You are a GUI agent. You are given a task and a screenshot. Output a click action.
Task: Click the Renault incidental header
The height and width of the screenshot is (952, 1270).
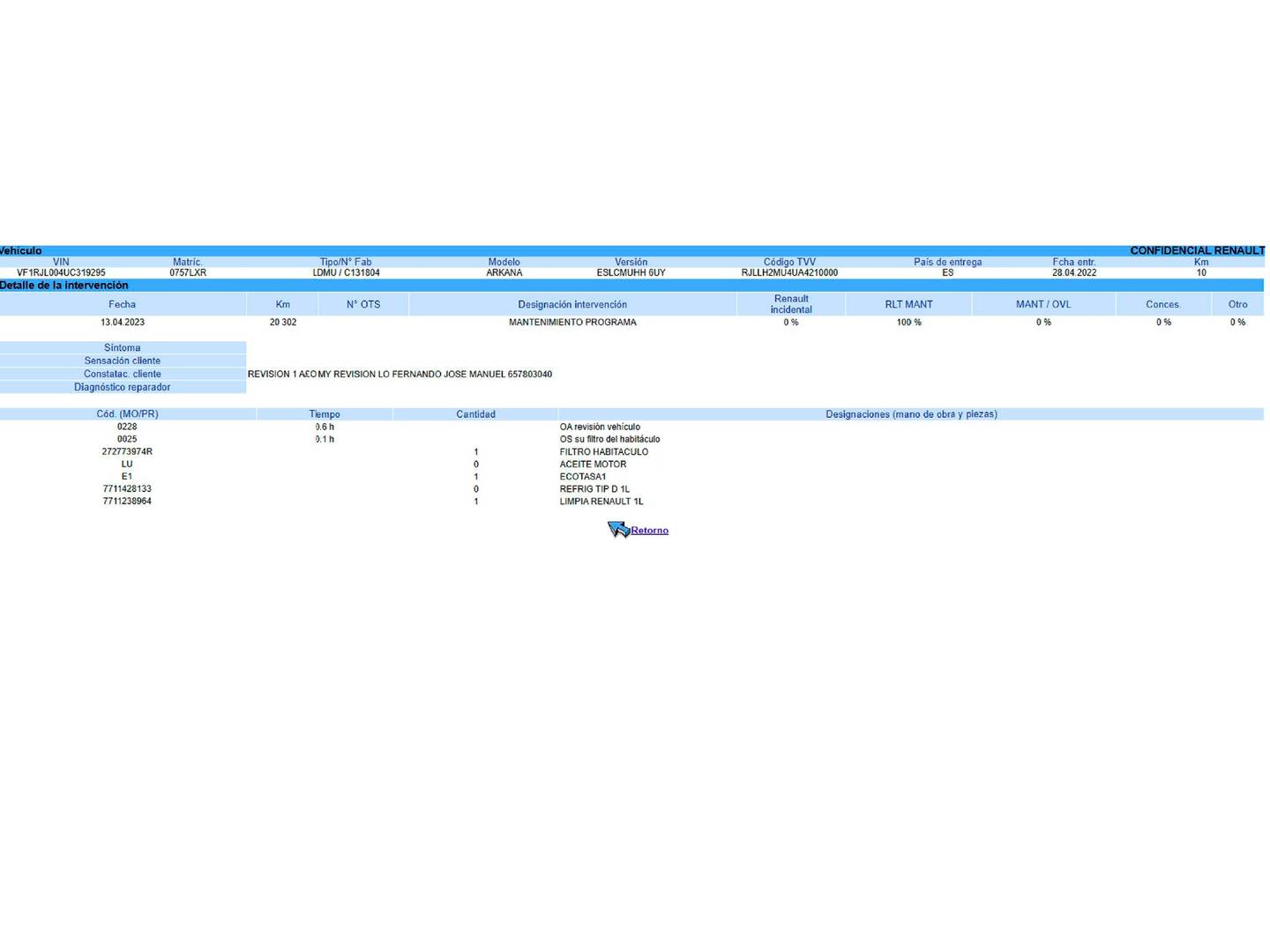click(791, 304)
